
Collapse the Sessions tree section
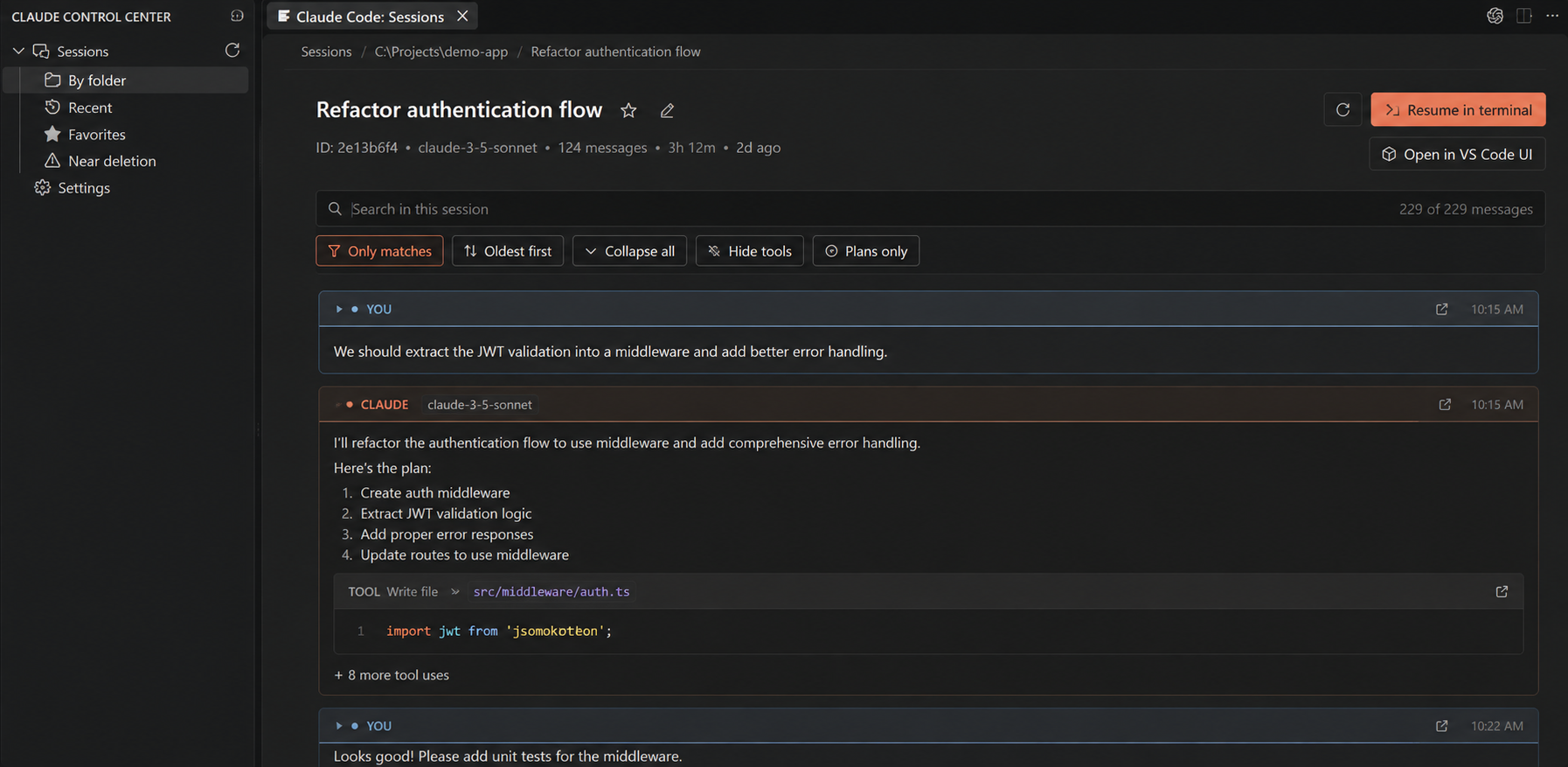click(18, 52)
